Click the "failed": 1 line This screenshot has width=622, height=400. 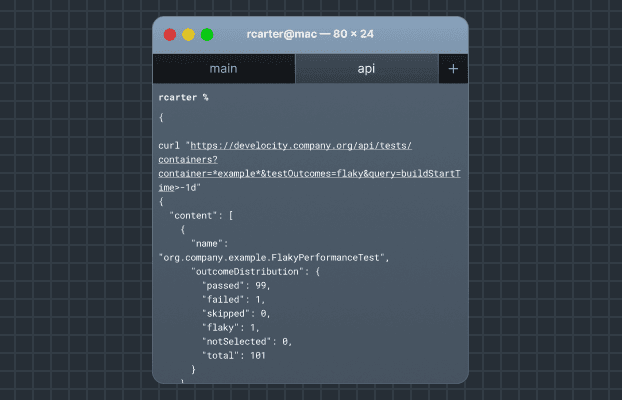point(234,299)
